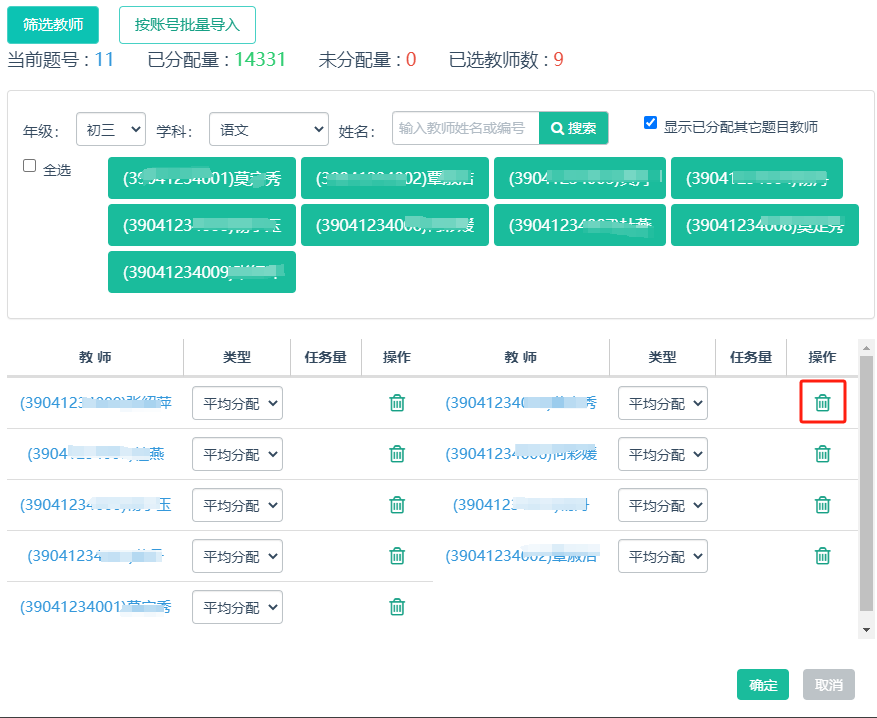Select the green teacher tag ending in 燕
This screenshot has width=877, height=718.
[x=580, y=225]
